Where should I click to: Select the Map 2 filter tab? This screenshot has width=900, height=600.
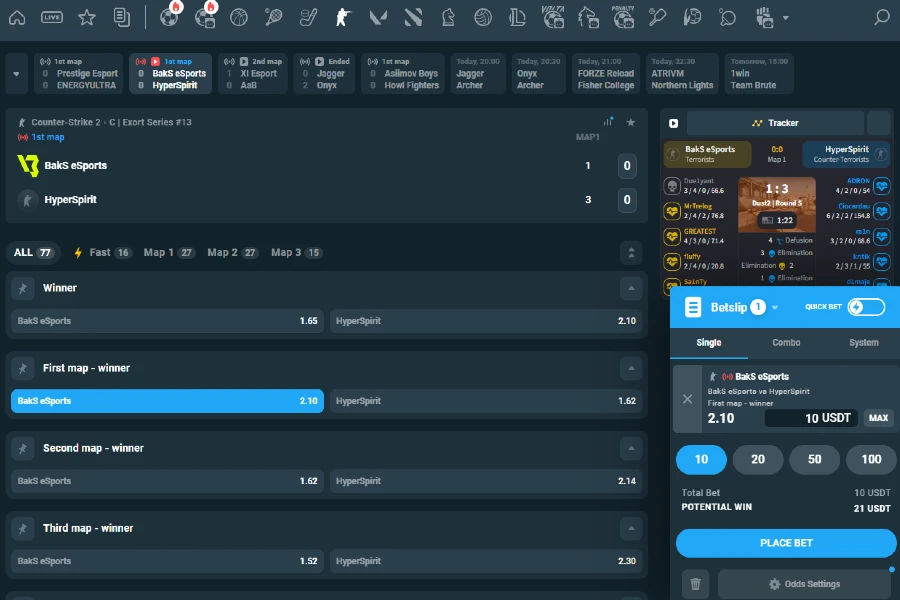232,252
